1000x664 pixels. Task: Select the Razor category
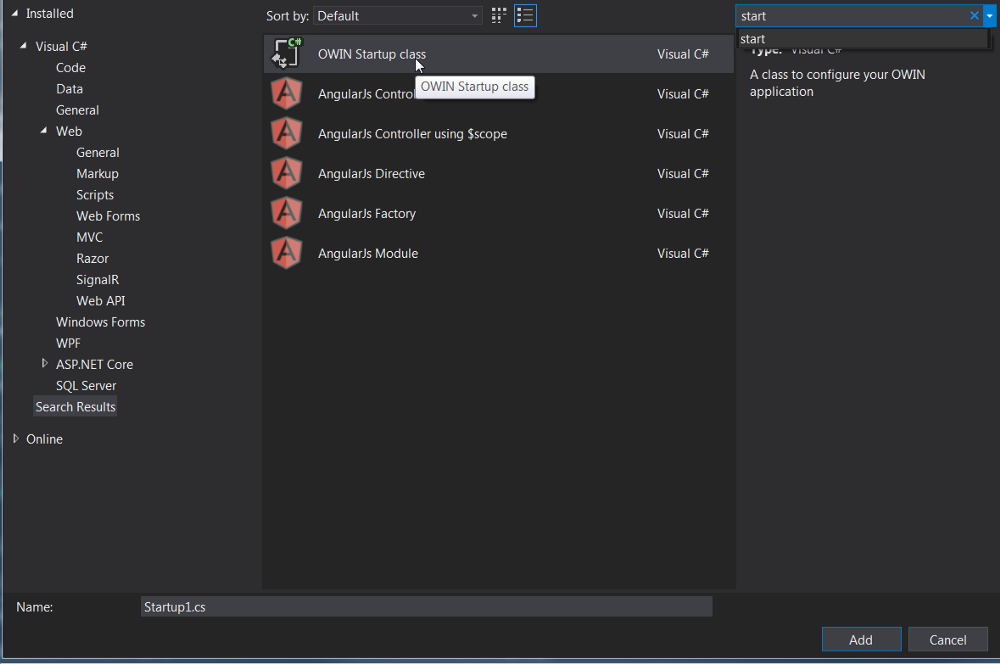pos(92,258)
